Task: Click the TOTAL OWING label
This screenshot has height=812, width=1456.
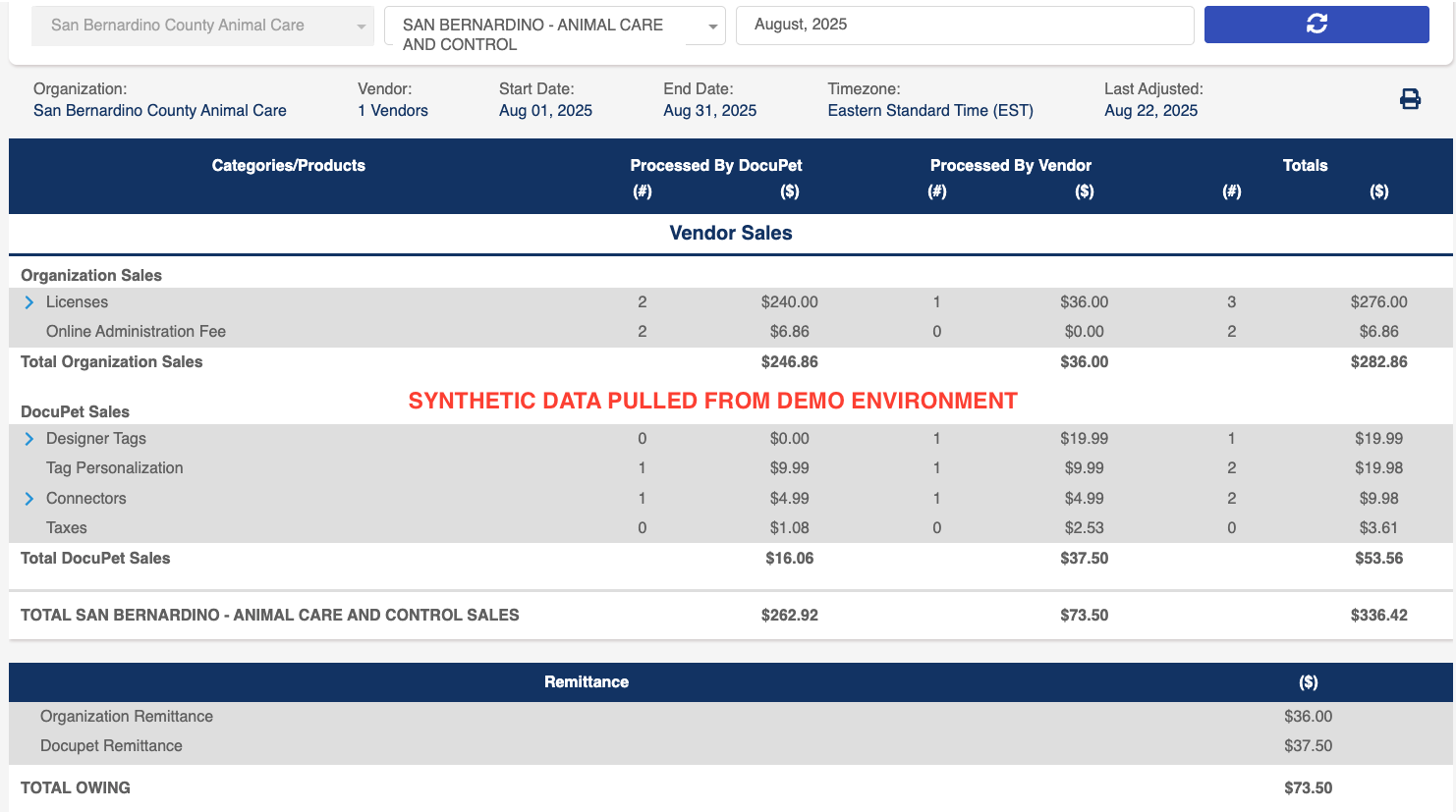Action: [76, 788]
